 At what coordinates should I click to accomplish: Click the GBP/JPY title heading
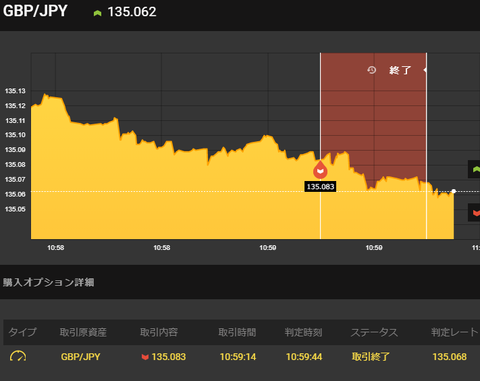point(35,11)
